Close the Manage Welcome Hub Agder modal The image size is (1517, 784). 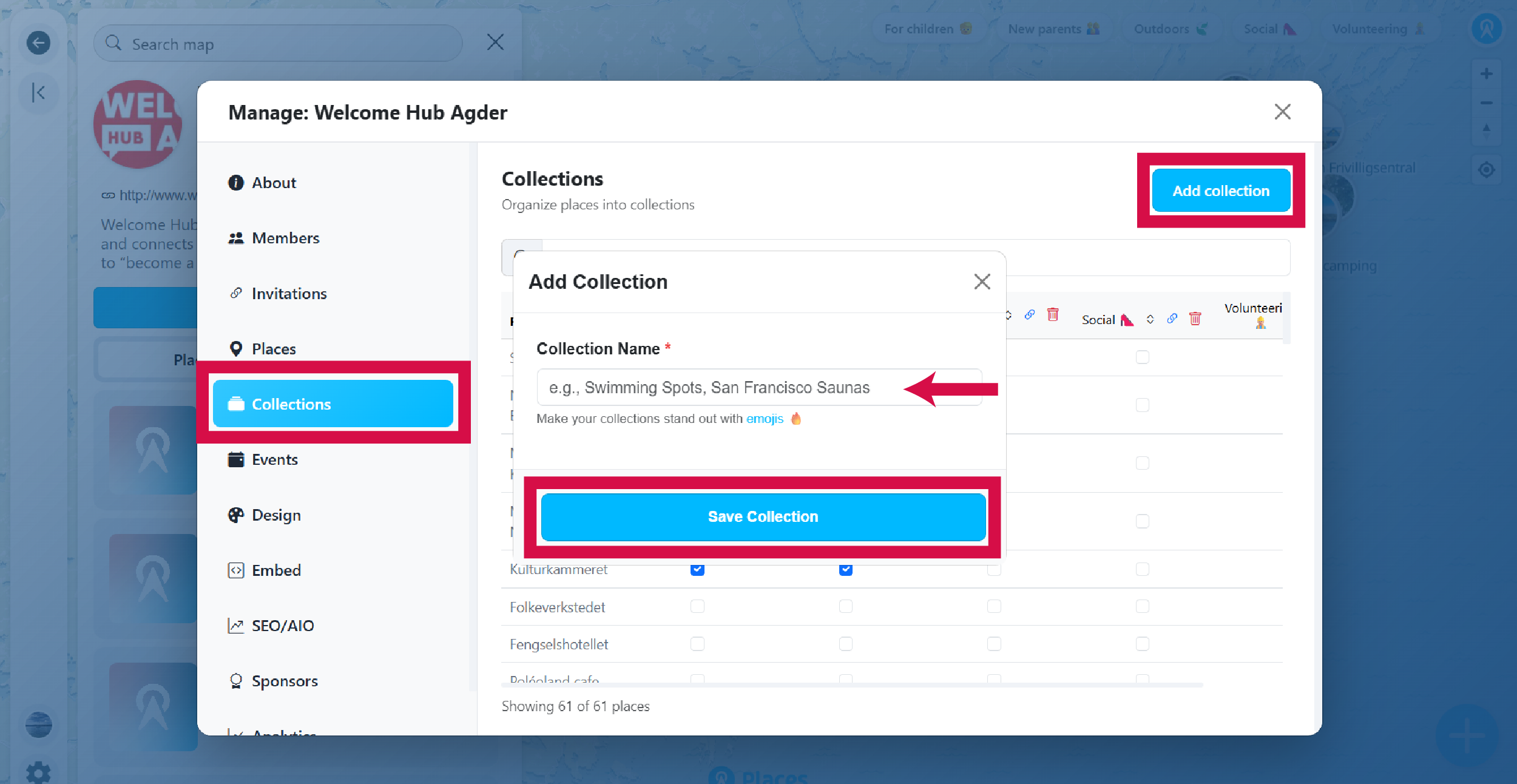click(1282, 112)
